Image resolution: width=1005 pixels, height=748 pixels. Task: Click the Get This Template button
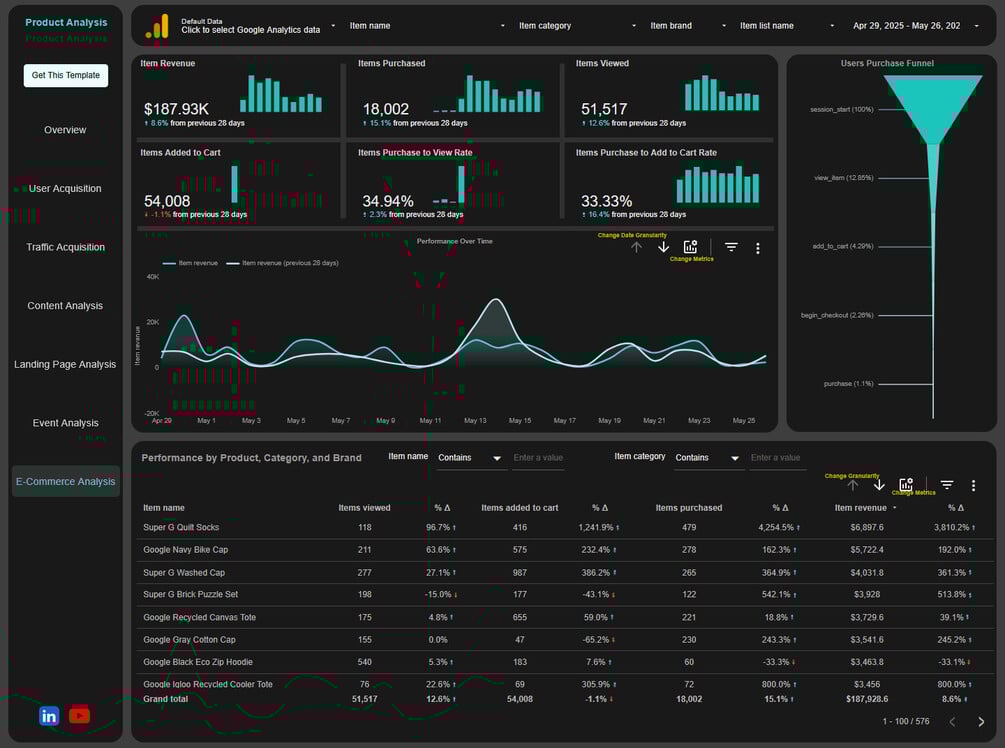pos(66,75)
